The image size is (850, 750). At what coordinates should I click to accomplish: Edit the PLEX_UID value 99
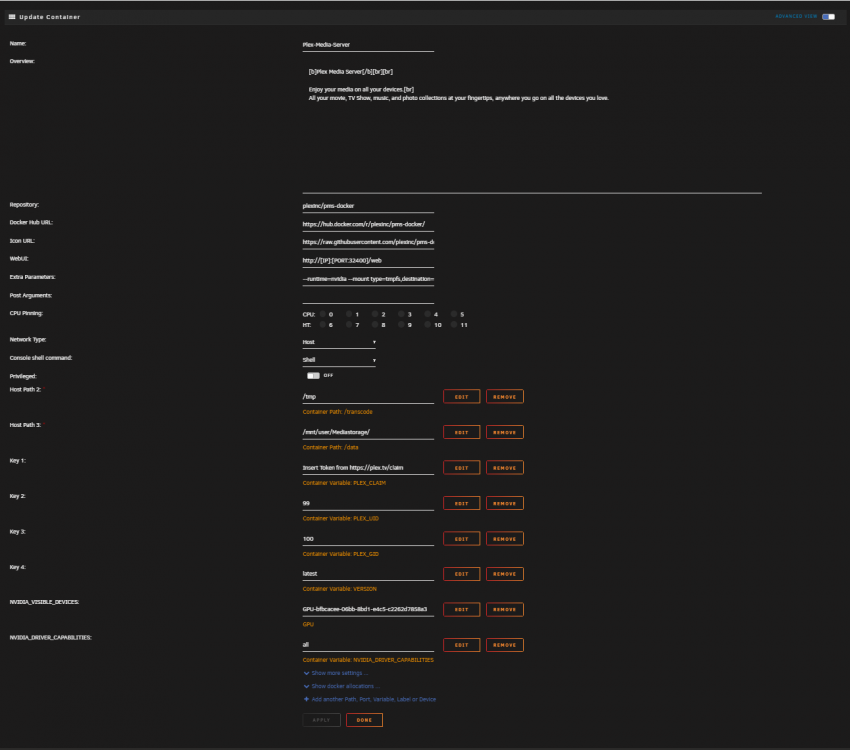tap(368, 503)
